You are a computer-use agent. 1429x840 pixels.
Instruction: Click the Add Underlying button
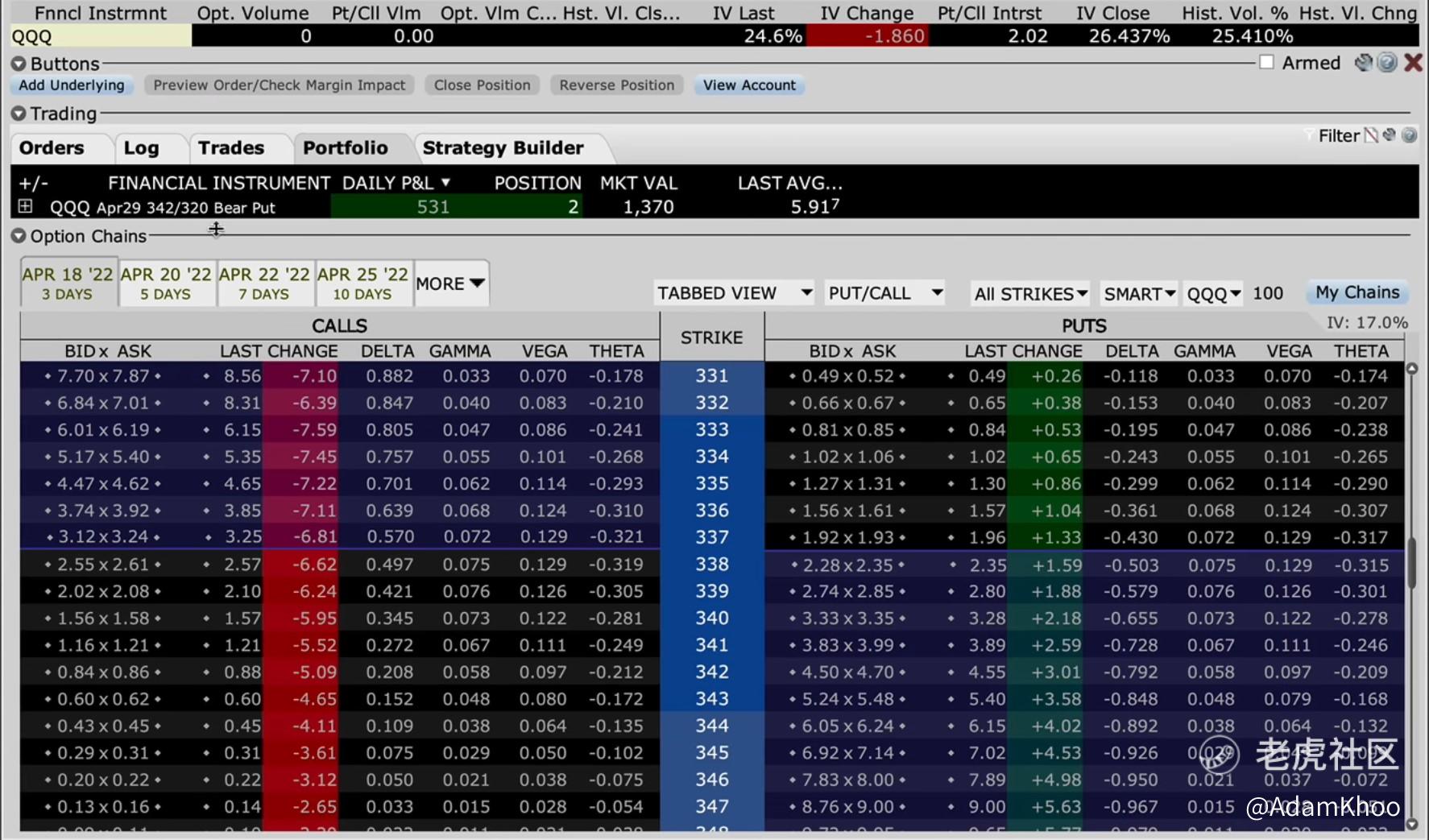pyautogui.click(x=72, y=85)
